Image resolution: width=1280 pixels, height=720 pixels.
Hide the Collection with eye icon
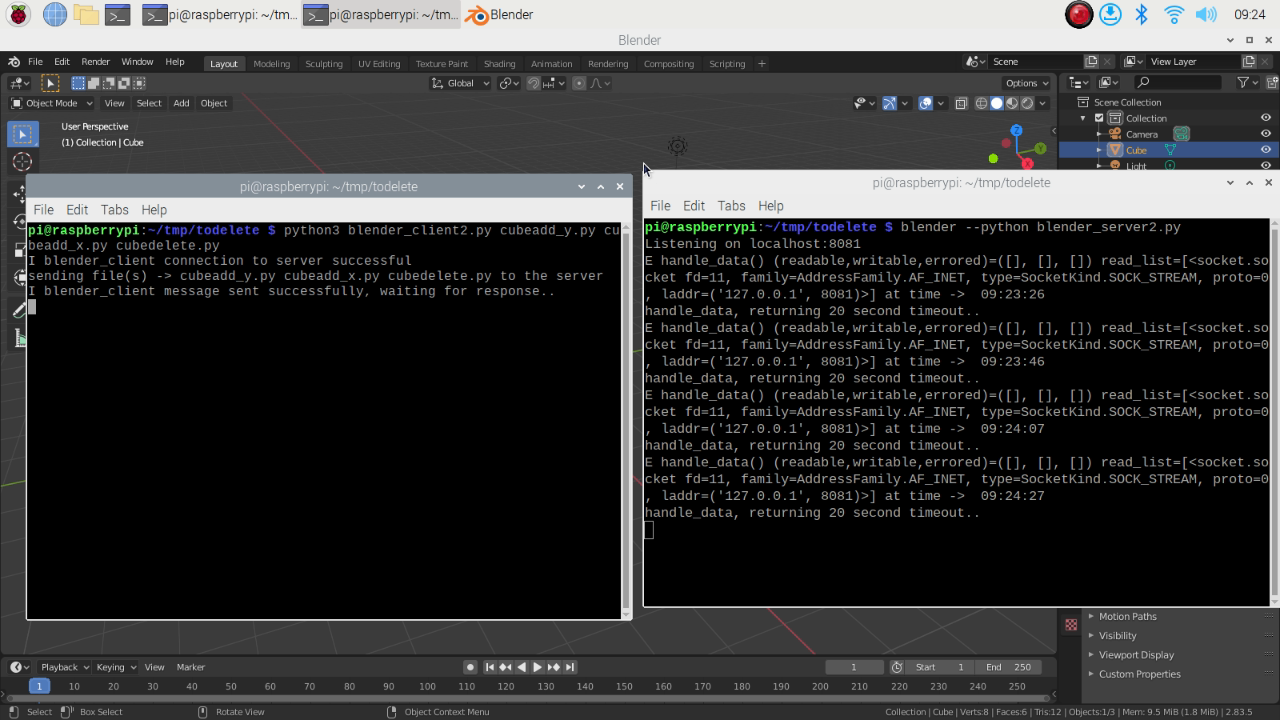(1265, 118)
